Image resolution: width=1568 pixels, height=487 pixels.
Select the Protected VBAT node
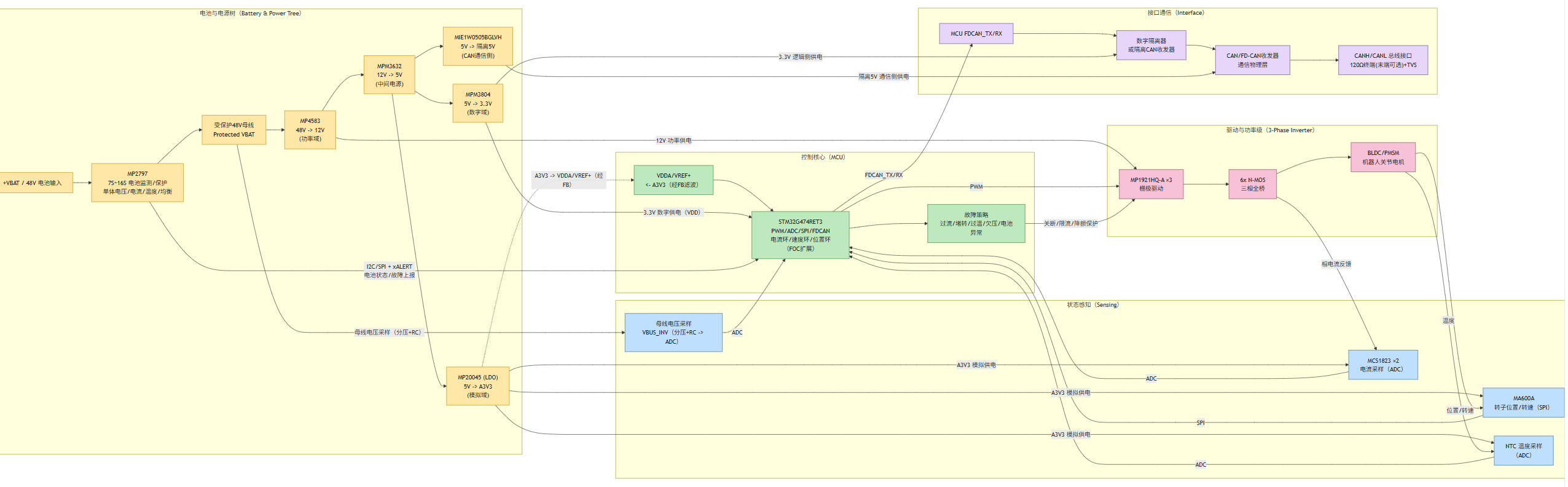click(233, 130)
